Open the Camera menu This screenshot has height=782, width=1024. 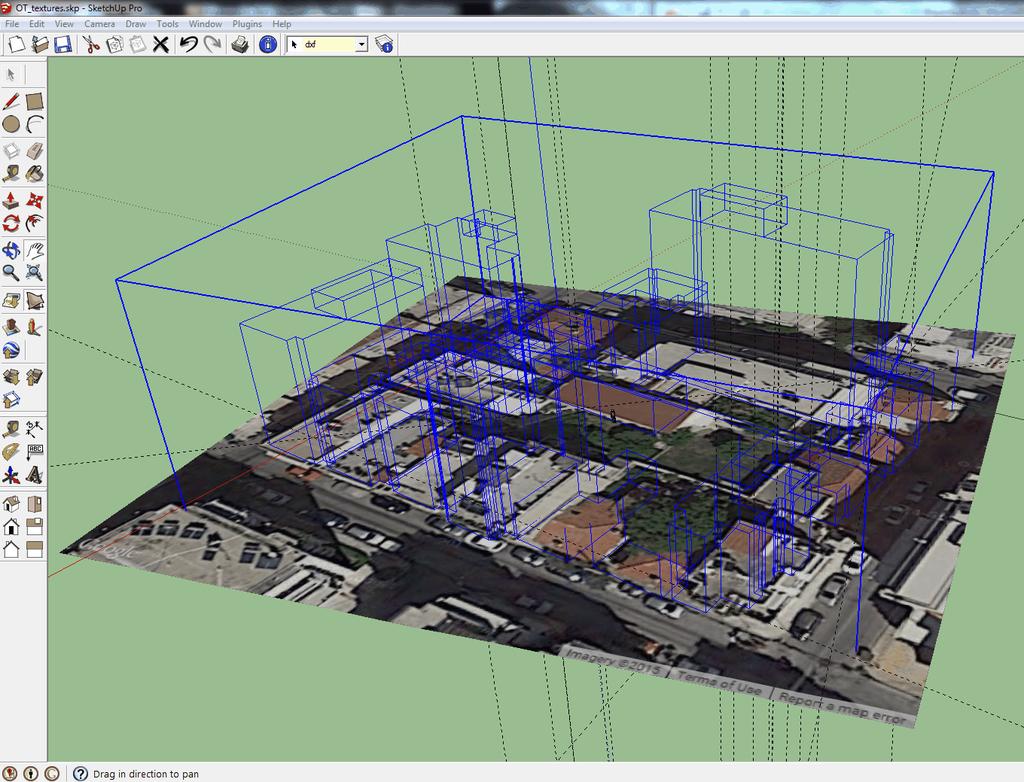tap(99, 24)
